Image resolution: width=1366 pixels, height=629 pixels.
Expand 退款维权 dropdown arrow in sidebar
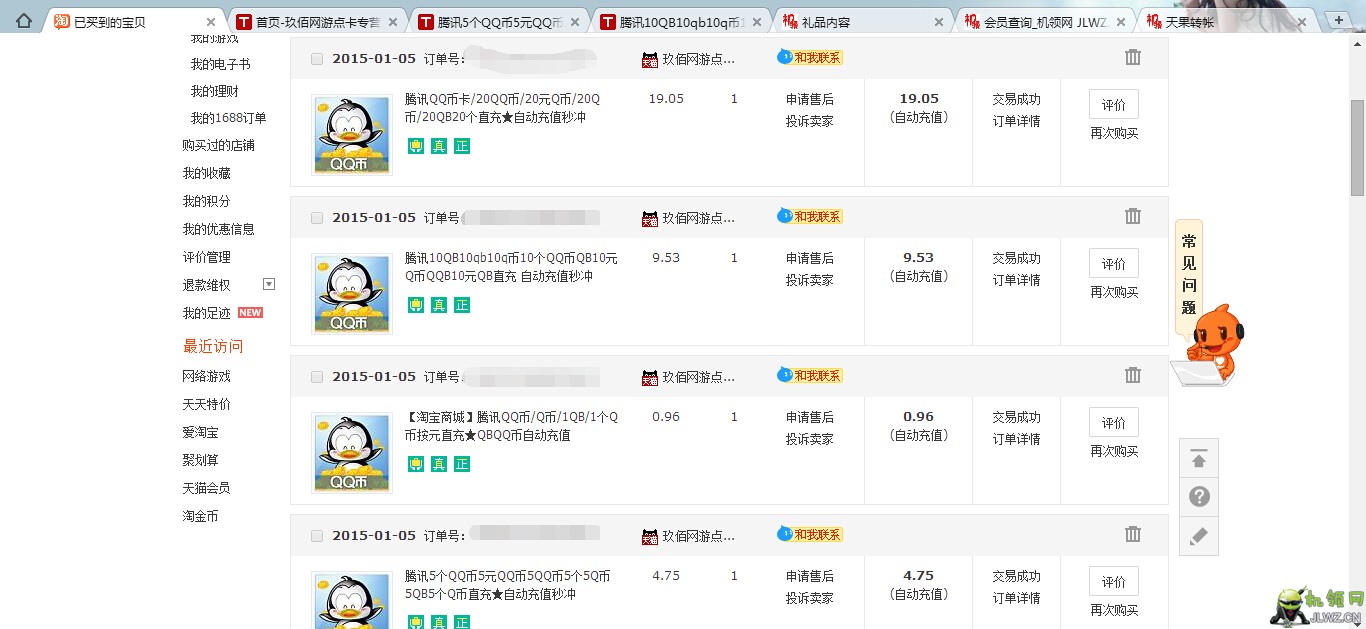pos(268,284)
